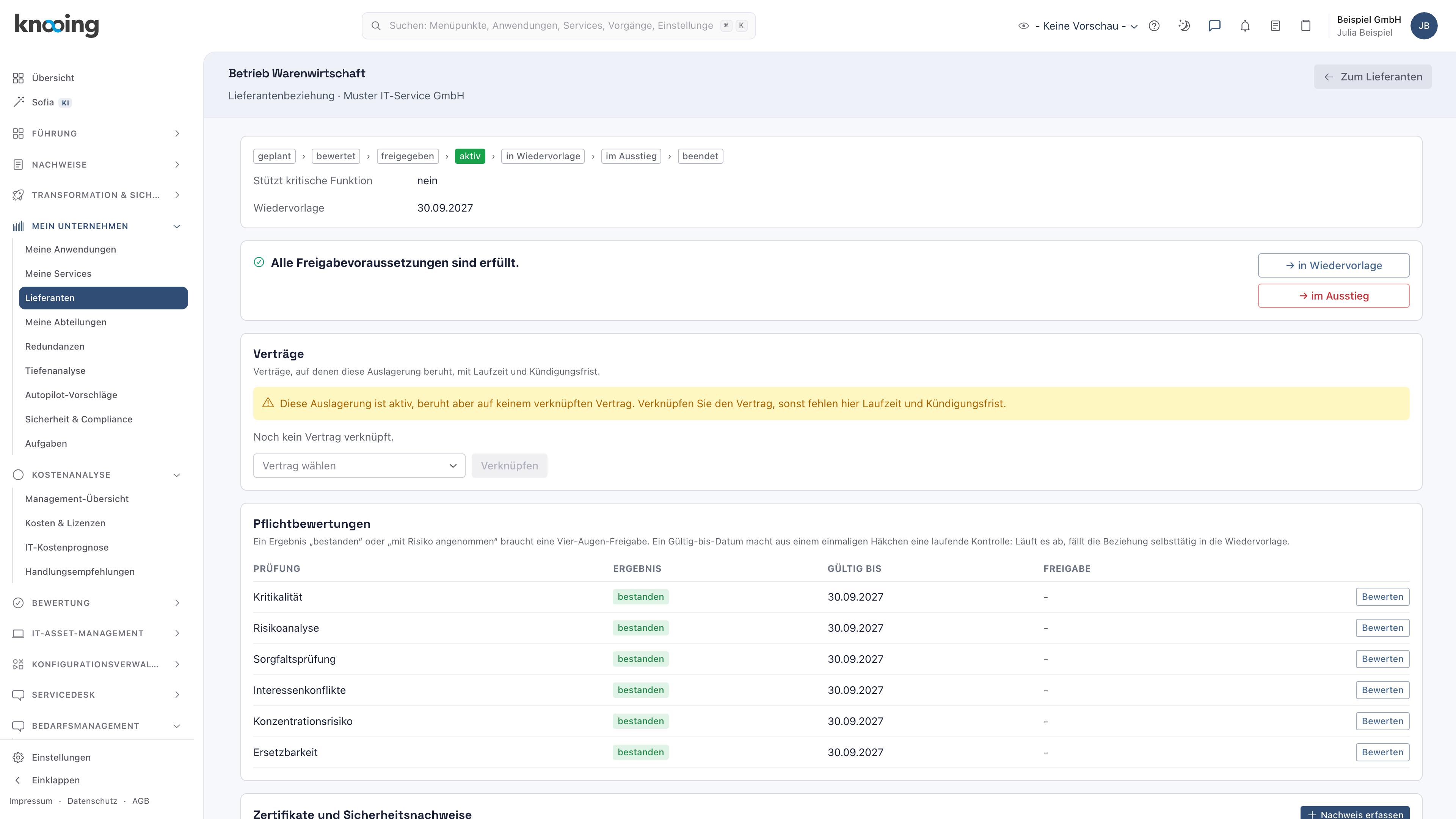
Task: Open the notifications bell icon
Action: pos(1245,26)
